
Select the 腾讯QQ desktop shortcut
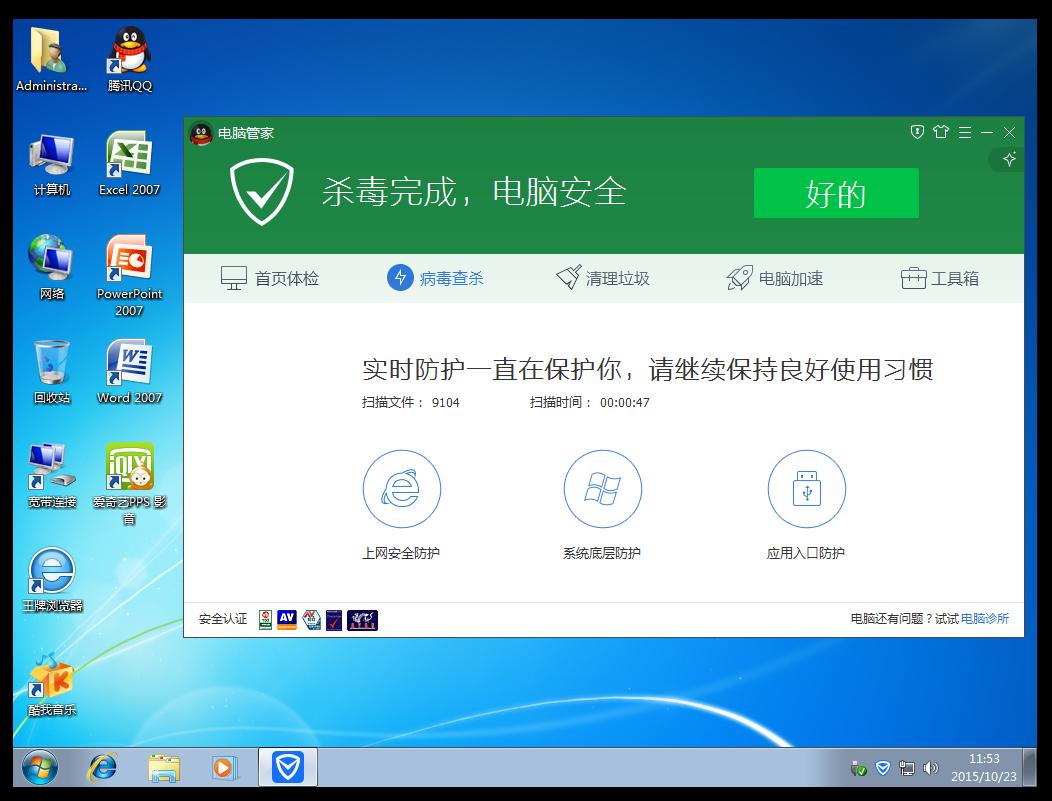pos(129,60)
